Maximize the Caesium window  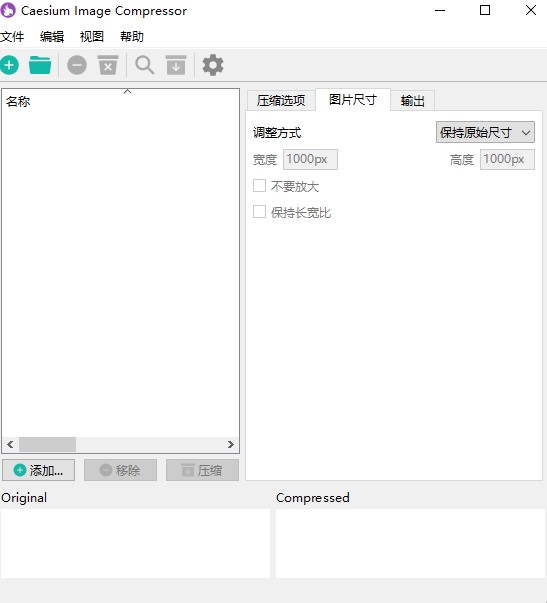(x=485, y=11)
